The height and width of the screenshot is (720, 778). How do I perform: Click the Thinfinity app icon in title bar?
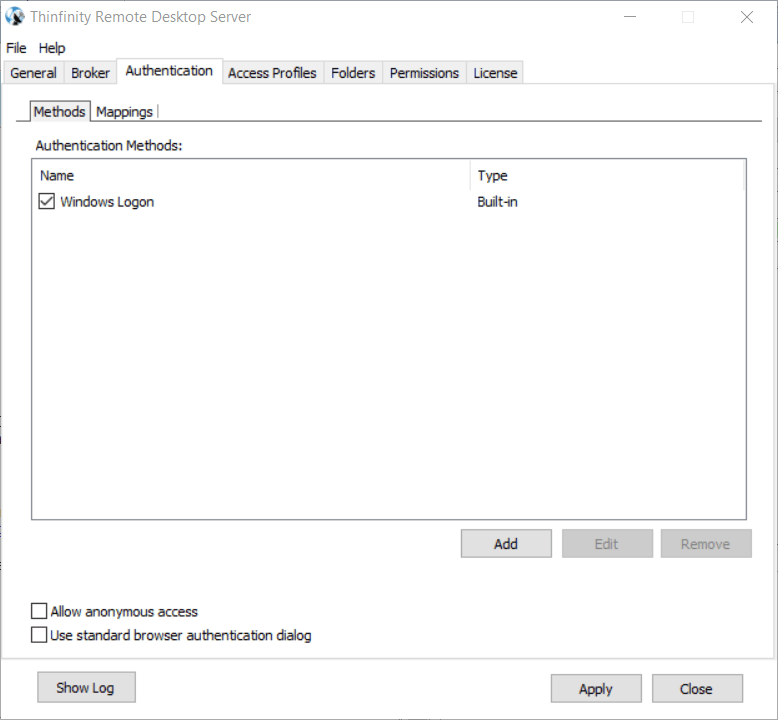15,17
